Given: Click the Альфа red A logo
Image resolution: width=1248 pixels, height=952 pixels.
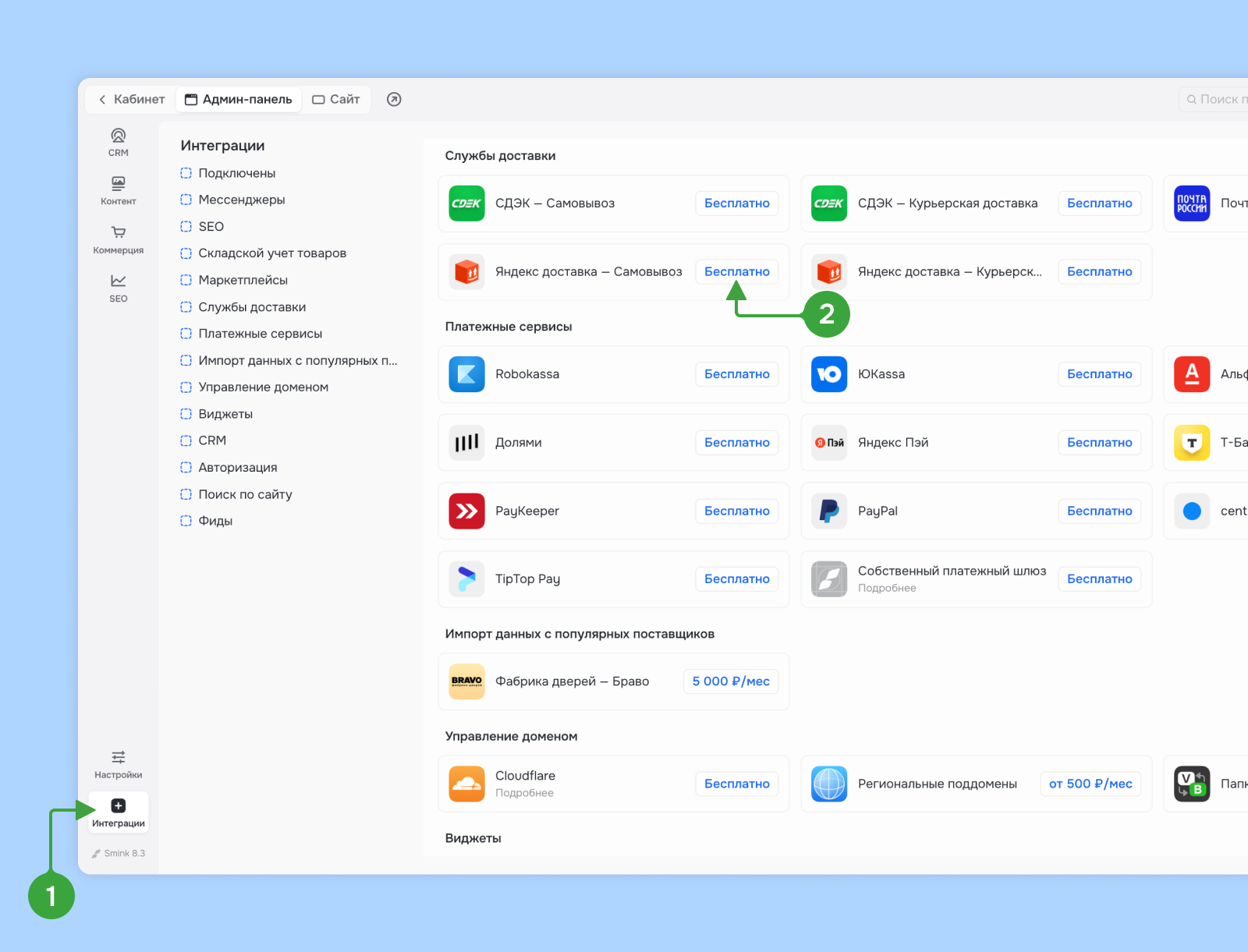Looking at the screenshot, I should (x=1192, y=374).
